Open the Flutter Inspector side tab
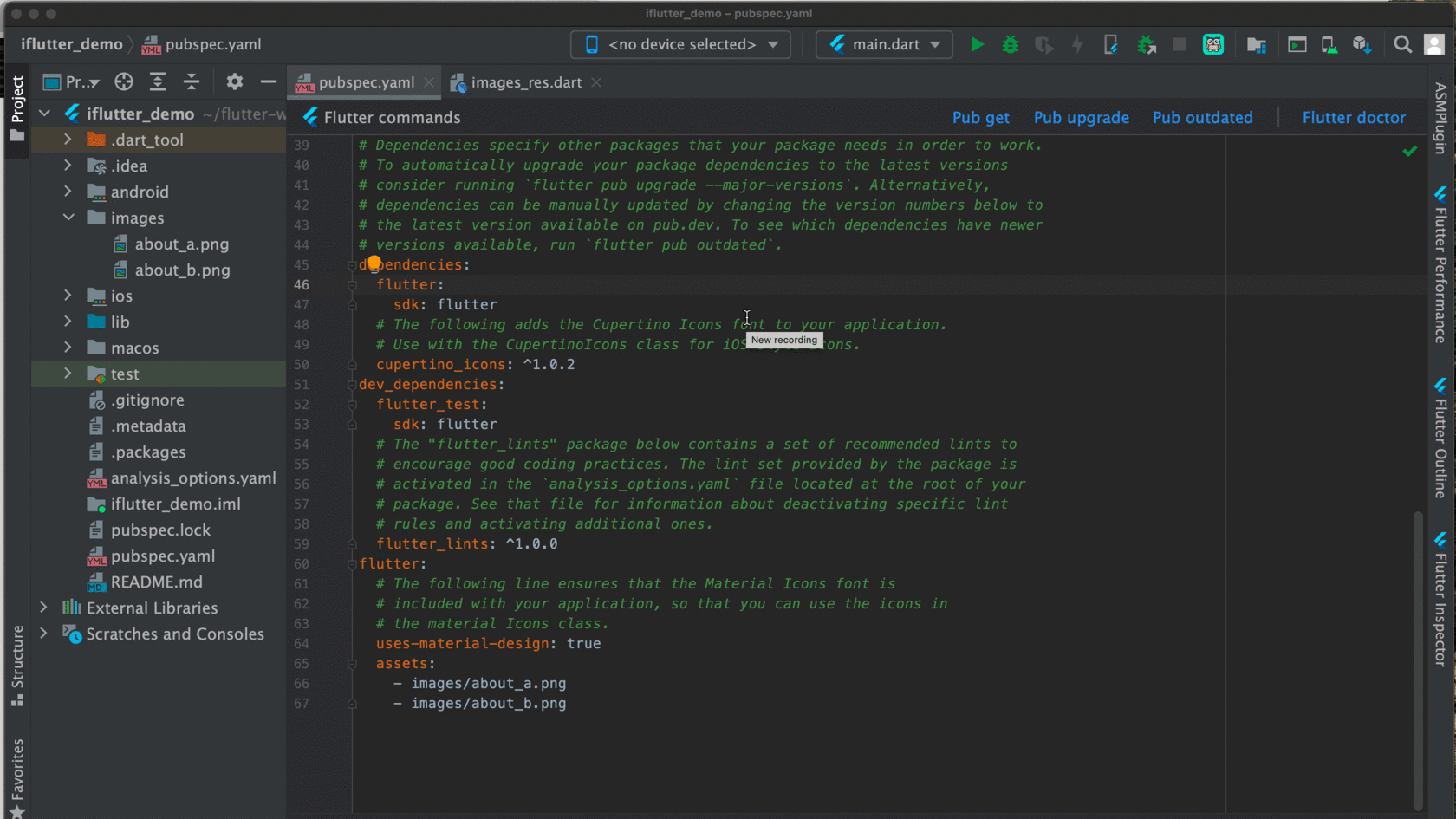This screenshot has width=1456, height=819. 1440,599
